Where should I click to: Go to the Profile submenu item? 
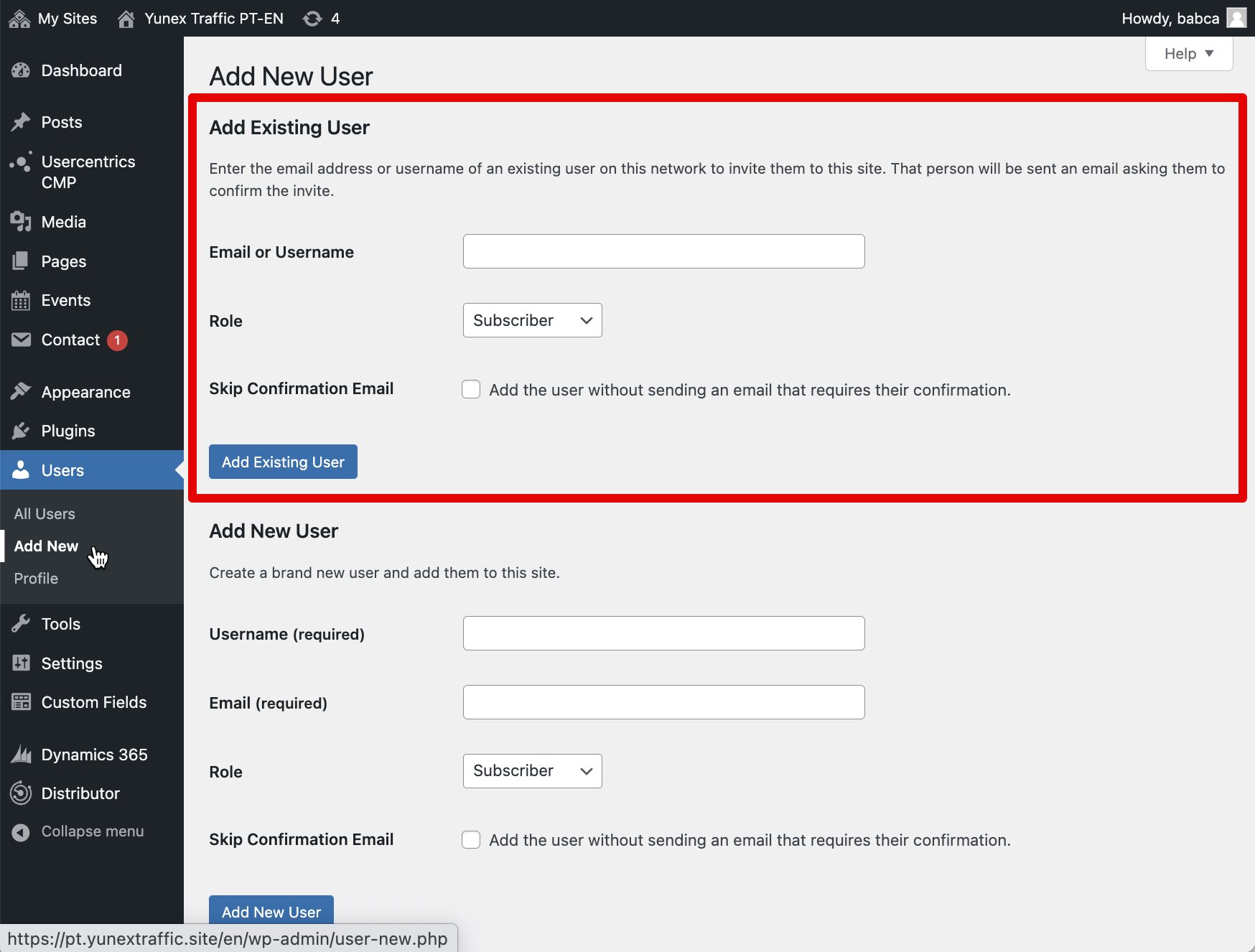pyautogui.click(x=36, y=579)
